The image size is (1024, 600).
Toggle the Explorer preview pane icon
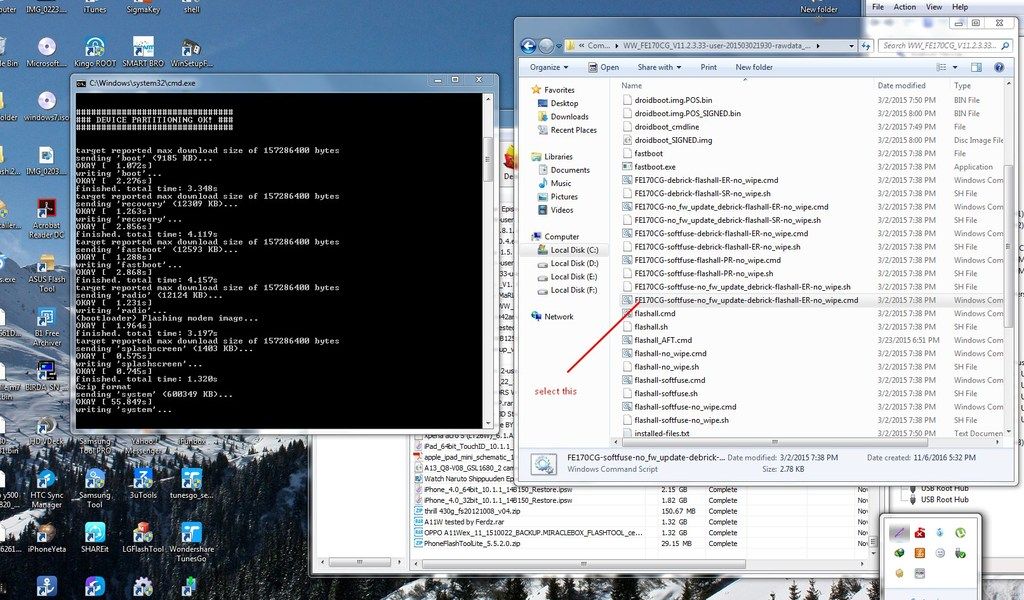[x=976, y=67]
